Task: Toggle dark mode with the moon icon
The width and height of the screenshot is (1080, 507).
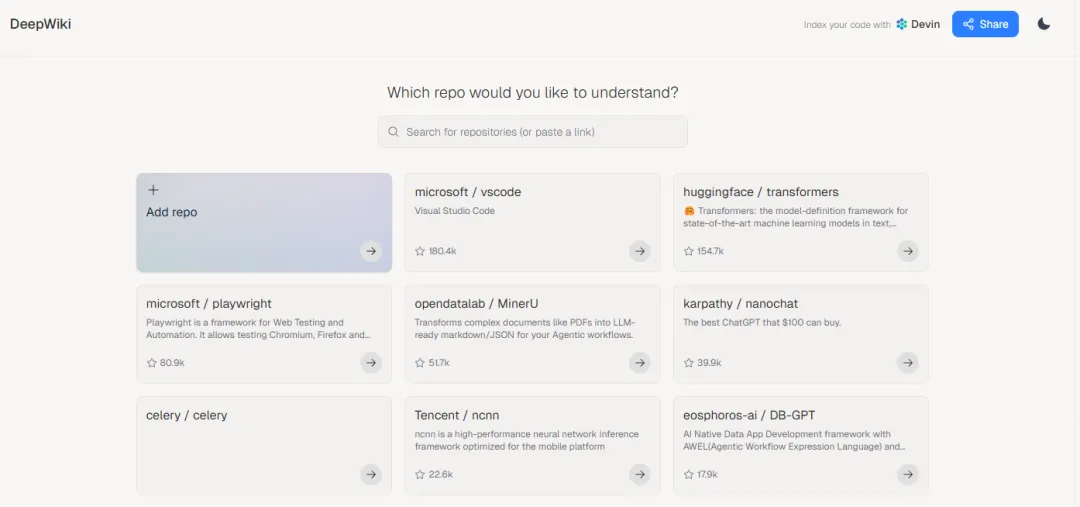Action: coord(1044,24)
